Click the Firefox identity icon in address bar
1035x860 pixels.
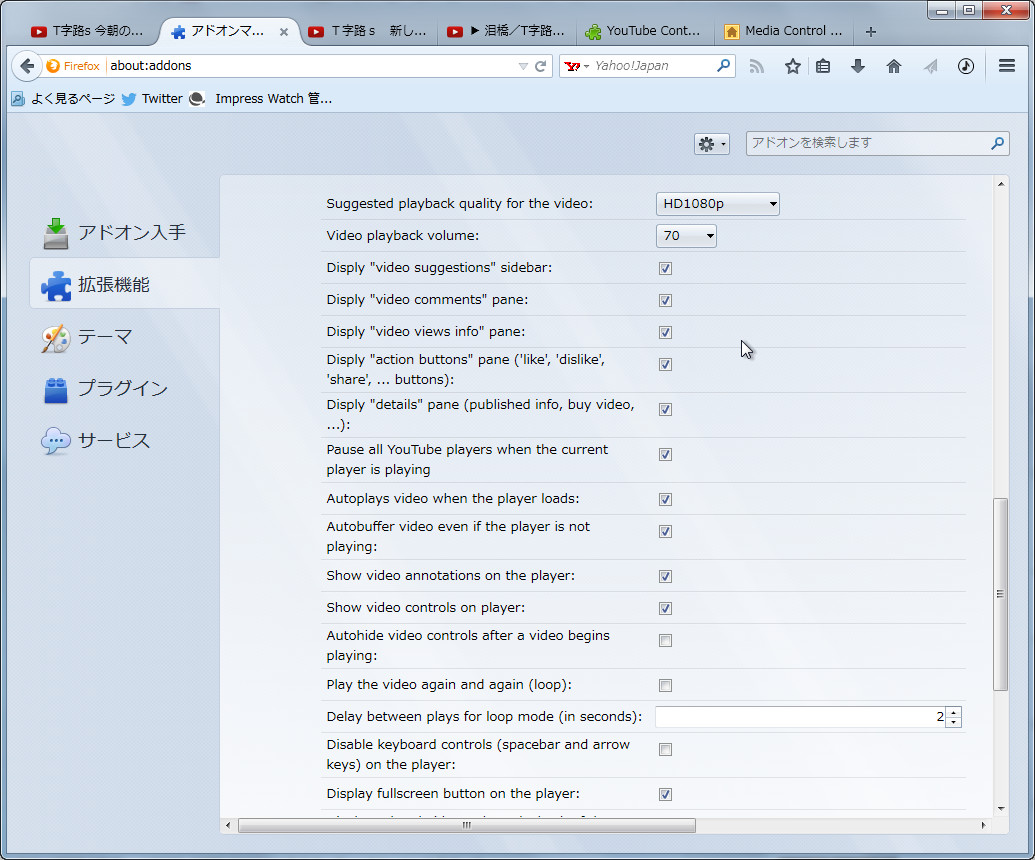[x=73, y=66]
